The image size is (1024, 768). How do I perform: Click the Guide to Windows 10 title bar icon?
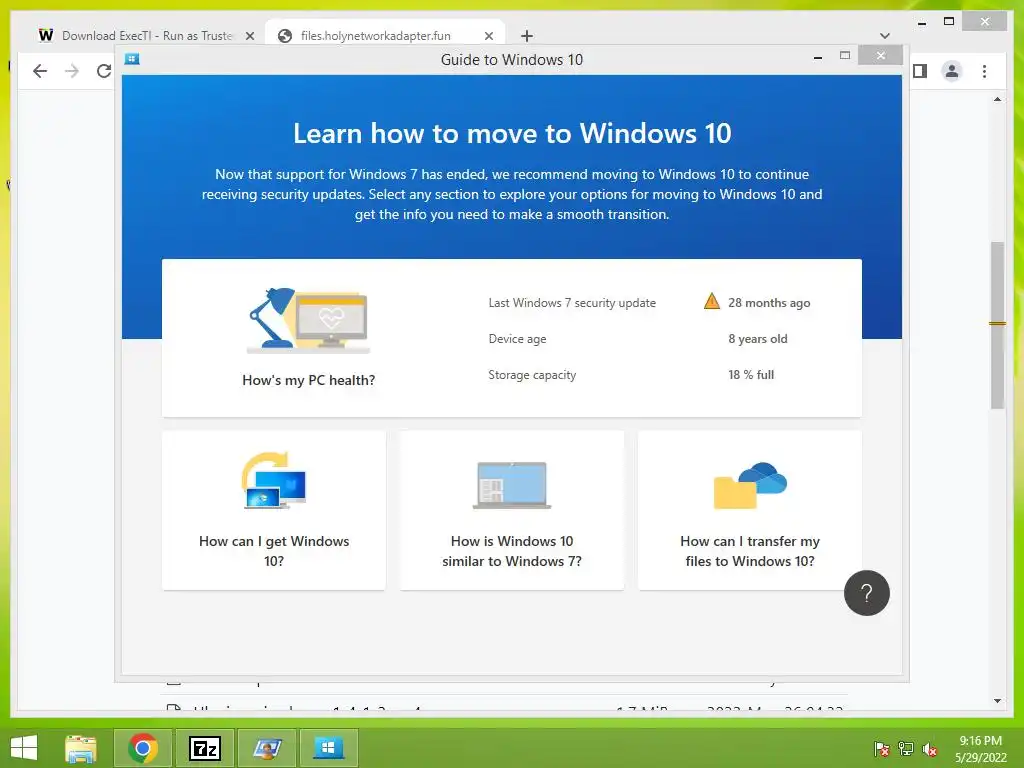132,59
